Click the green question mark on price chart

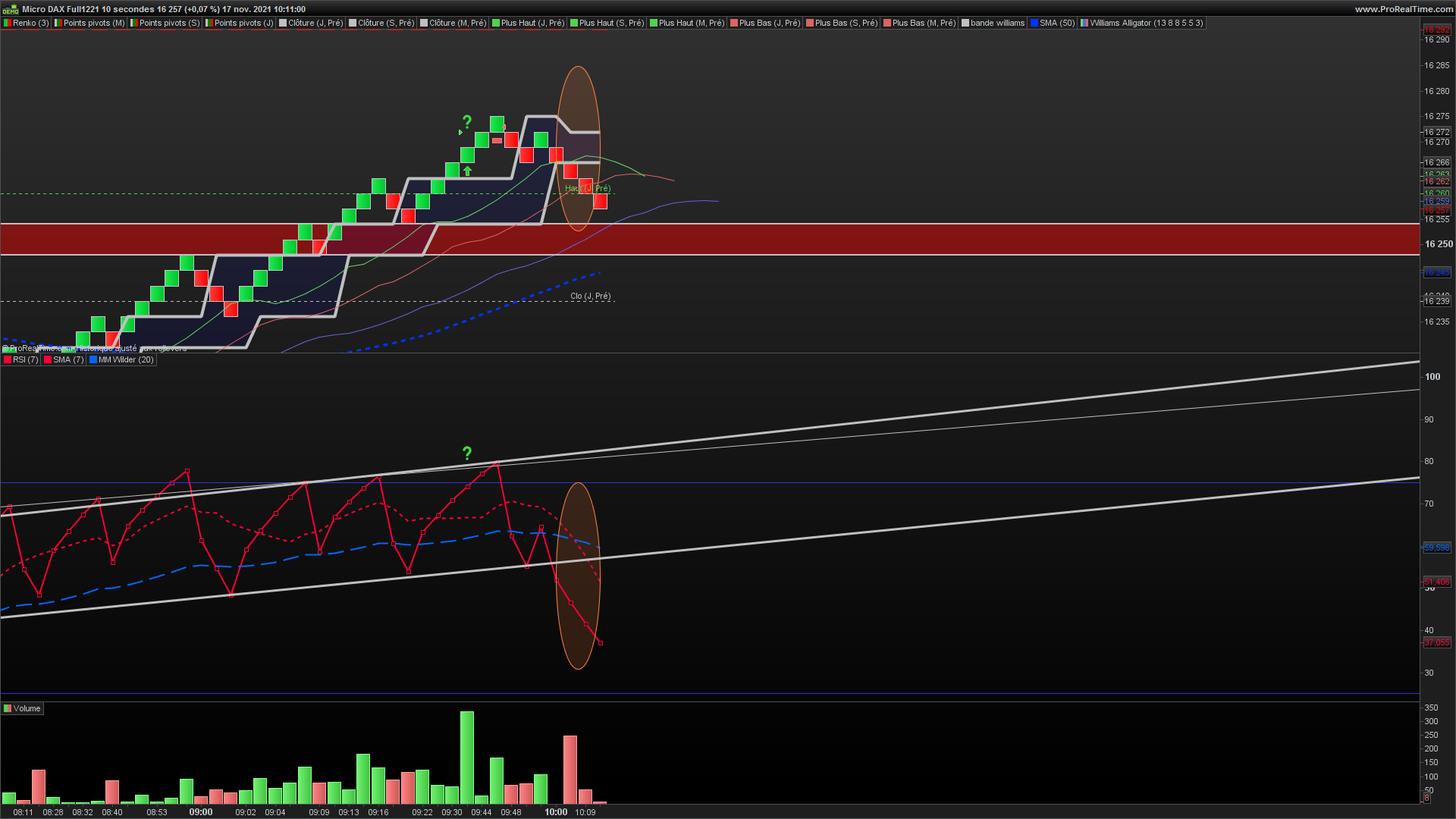pos(467,122)
